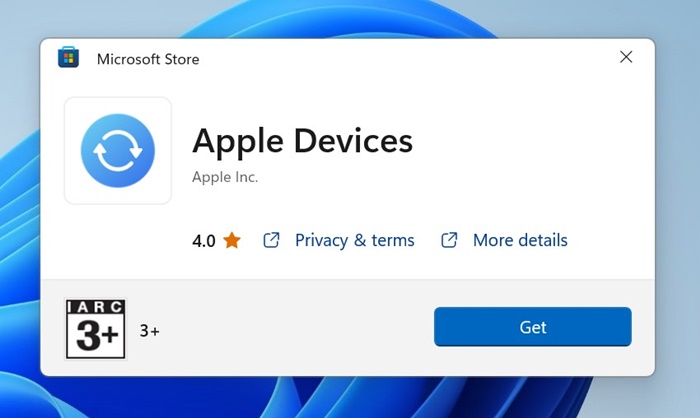The width and height of the screenshot is (700, 418).
Task: Click blank footer area left of Get button
Action: [x=300, y=328]
